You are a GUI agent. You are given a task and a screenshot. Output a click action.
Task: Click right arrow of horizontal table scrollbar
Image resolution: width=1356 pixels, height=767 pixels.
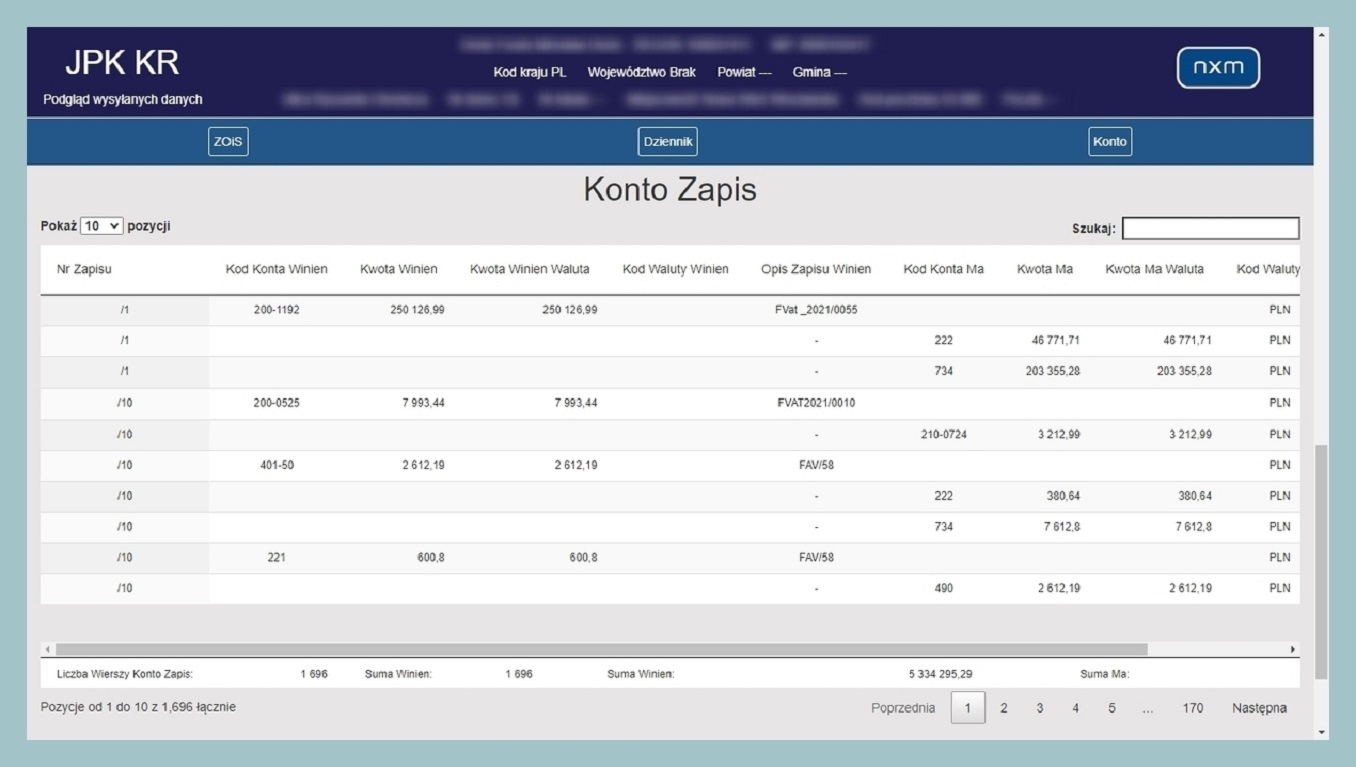1292,650
